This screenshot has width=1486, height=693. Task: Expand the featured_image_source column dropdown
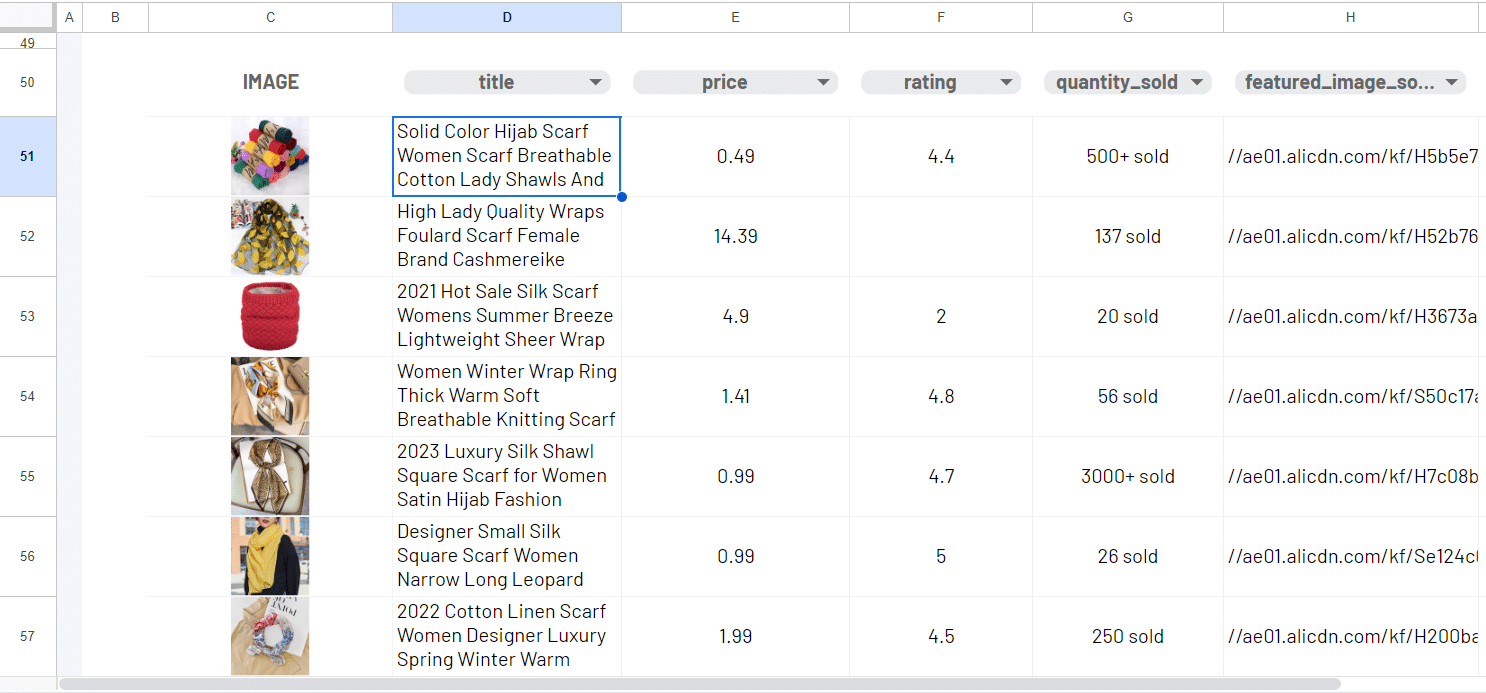tap(1450, 82)
